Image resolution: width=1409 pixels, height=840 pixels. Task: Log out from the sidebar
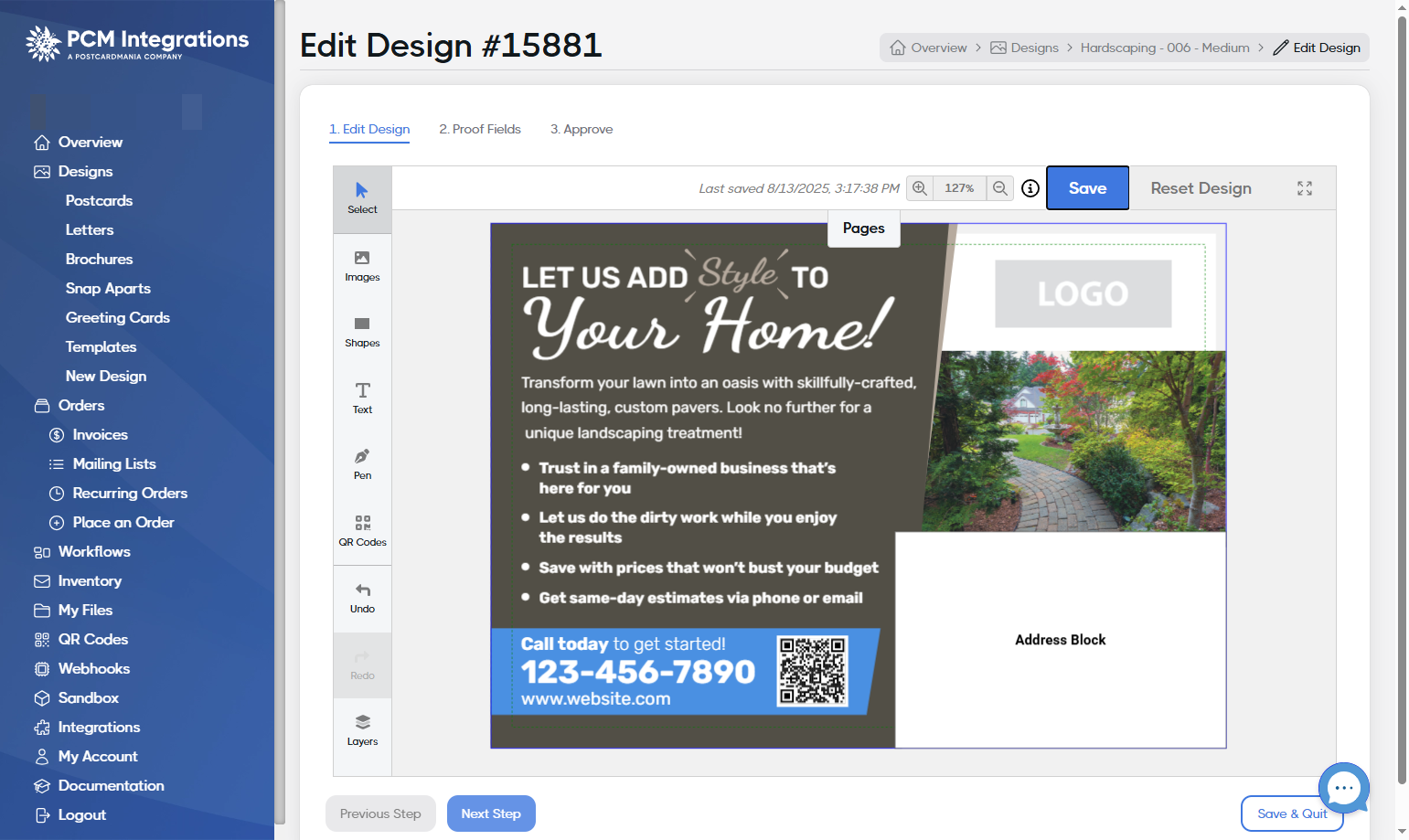(81, 814)
